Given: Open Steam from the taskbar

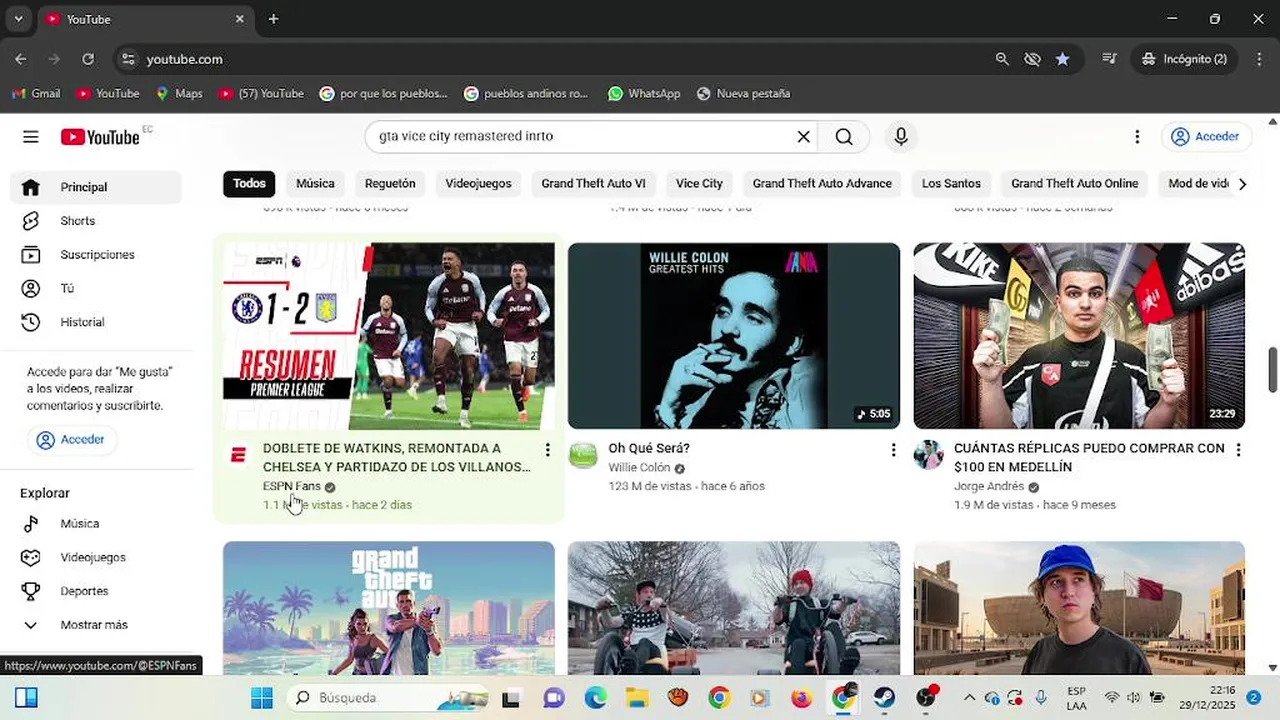Looking at the screenshot, I should point(884,698).
